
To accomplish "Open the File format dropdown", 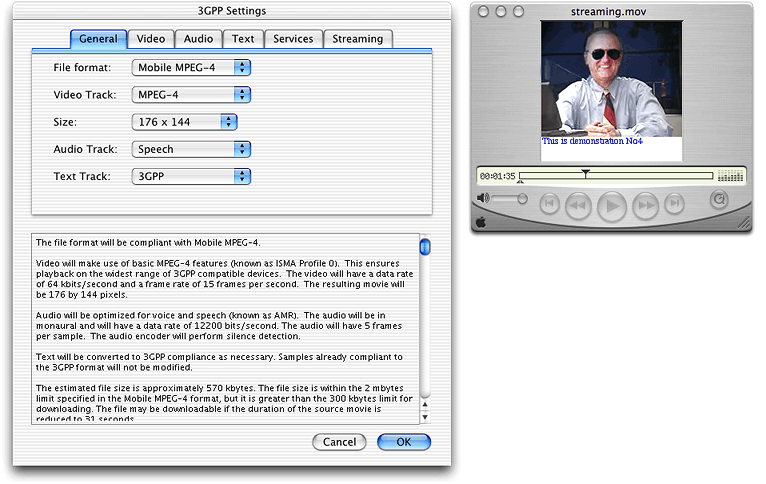I will tap(191, 67).
